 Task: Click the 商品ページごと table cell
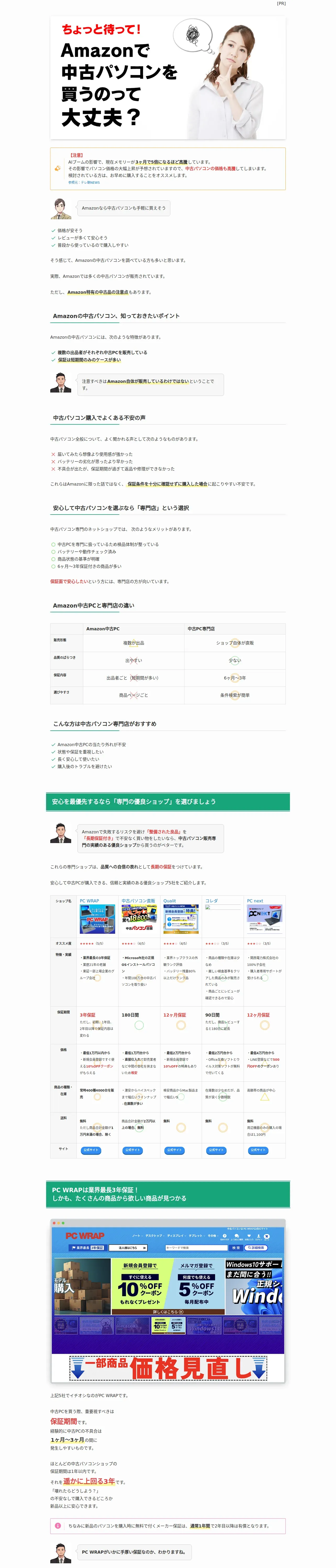(x=133, y=695)
